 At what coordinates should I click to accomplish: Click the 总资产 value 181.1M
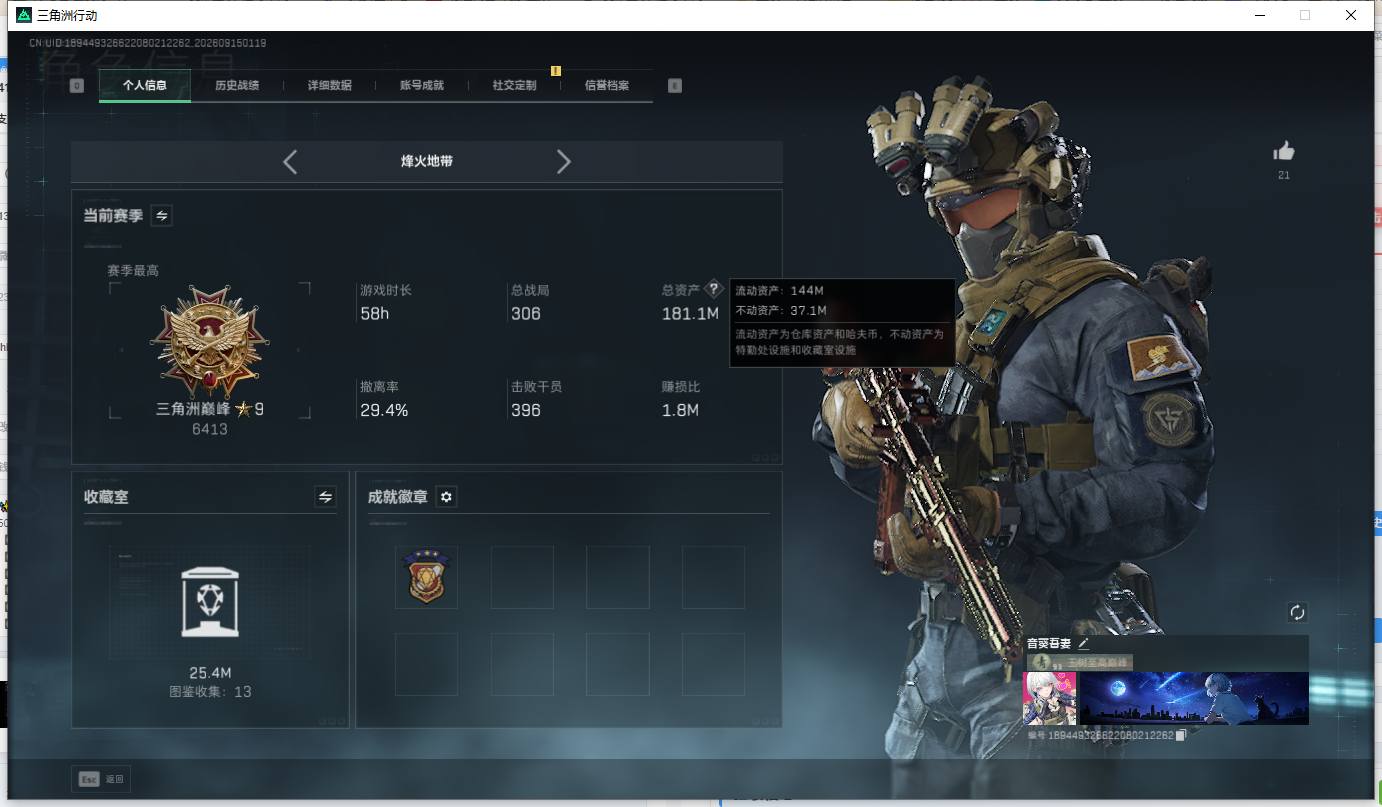click(x=690, y=314)
